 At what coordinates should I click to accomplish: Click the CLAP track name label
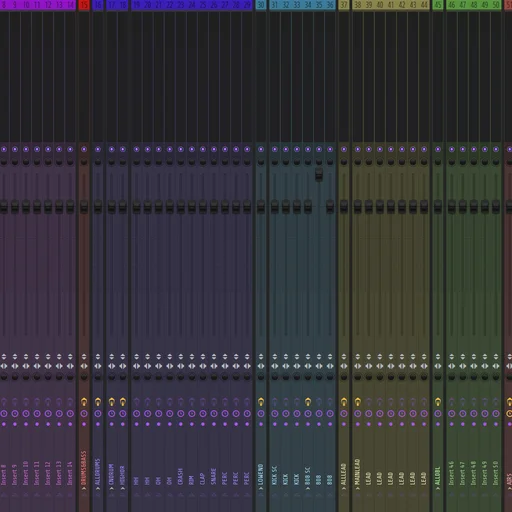(203, 479)
